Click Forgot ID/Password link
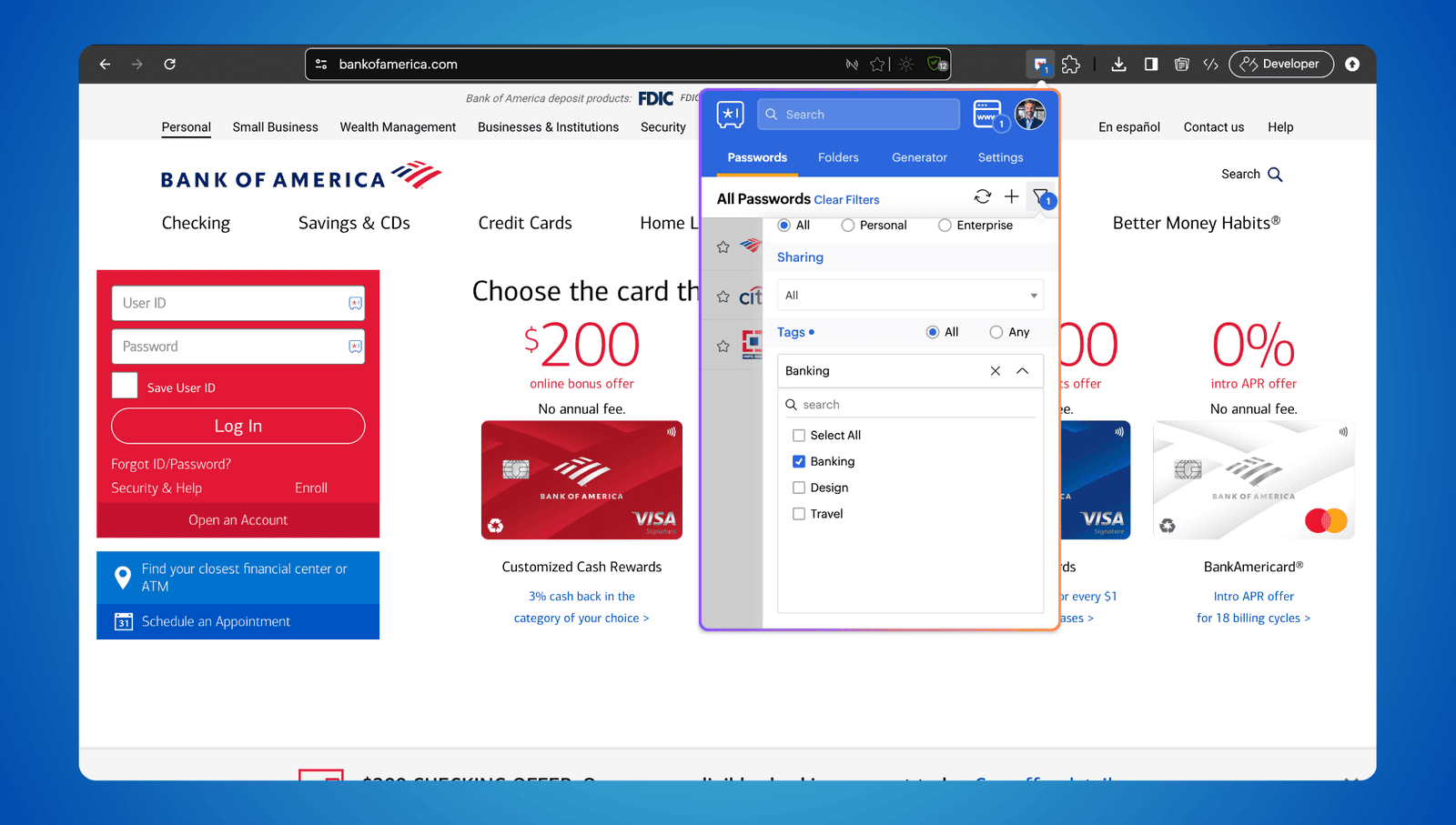This screenshot has width=1456, height=825. [x=171, y=464]
